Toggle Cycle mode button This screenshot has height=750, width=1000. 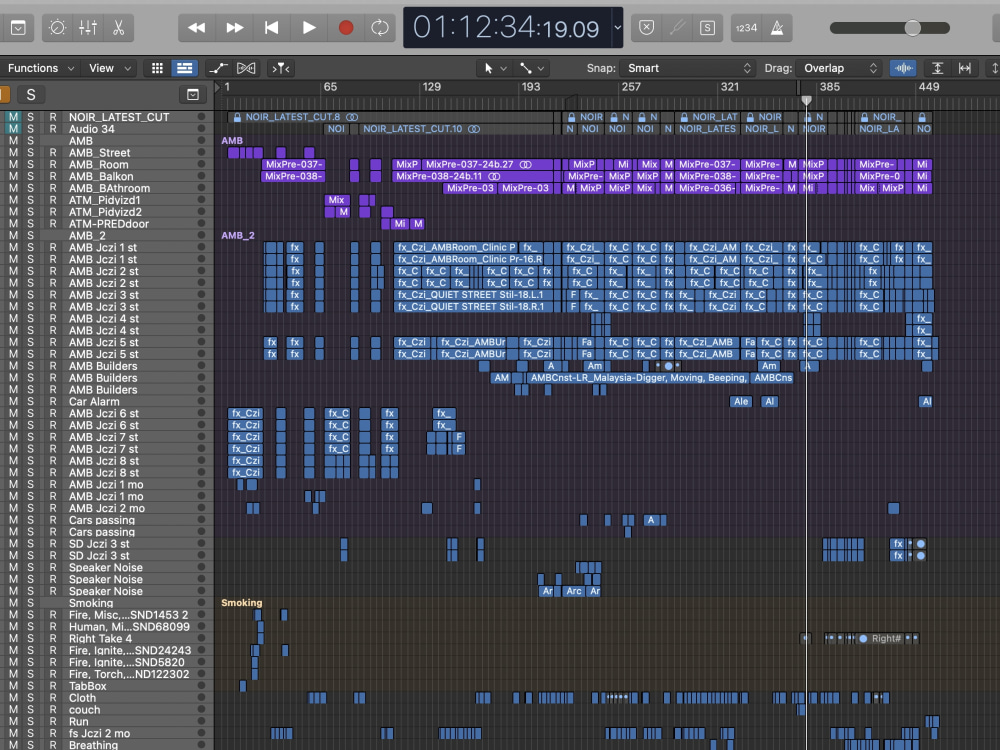point(380,27)
